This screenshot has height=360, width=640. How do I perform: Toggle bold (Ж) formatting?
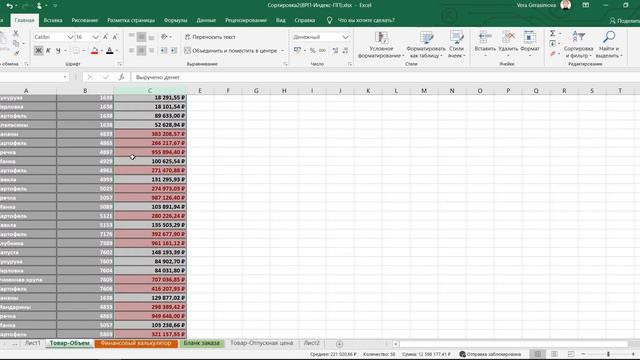pyautogui.click(x=38, y=51)
